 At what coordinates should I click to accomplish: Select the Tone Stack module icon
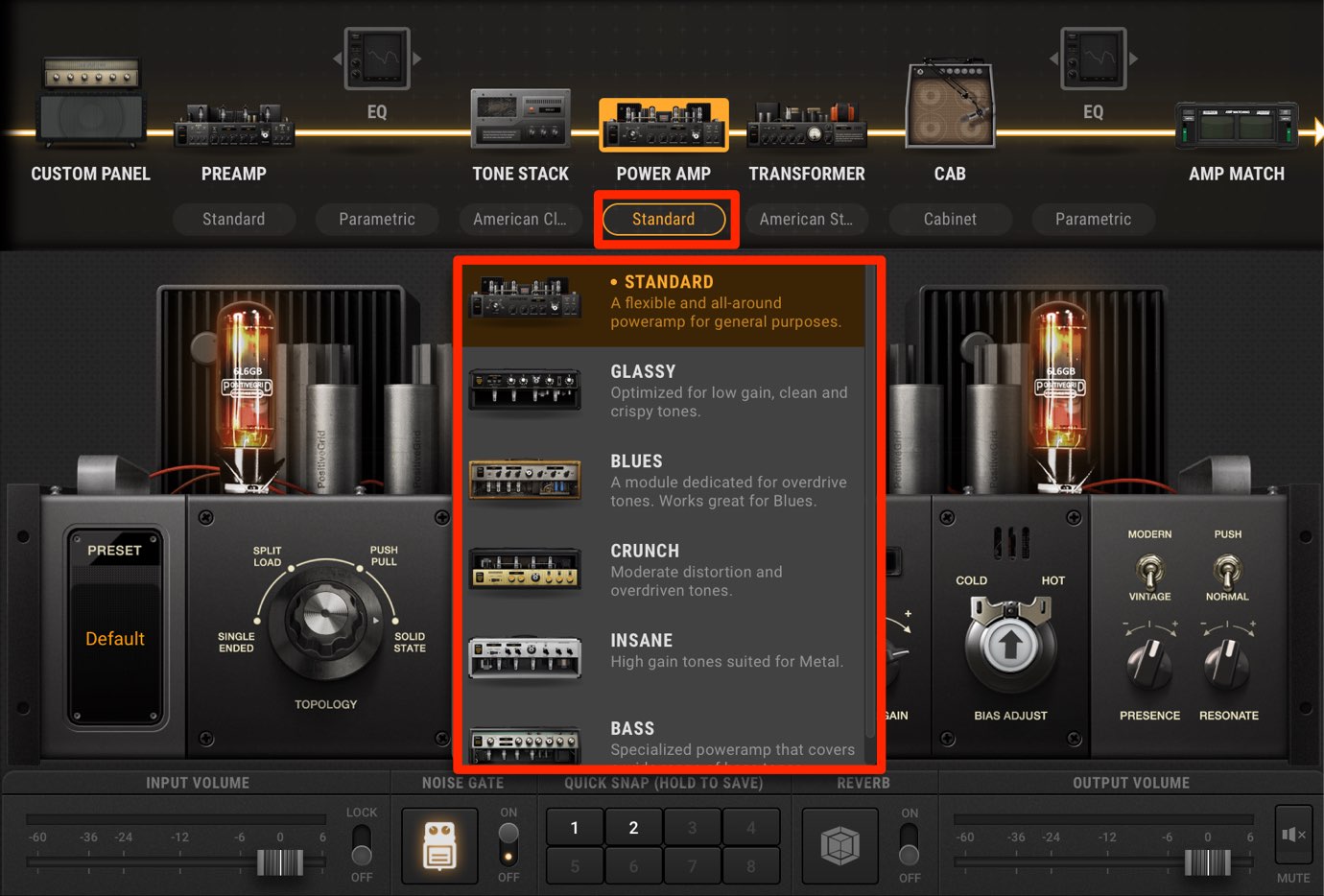coord(521,118)
